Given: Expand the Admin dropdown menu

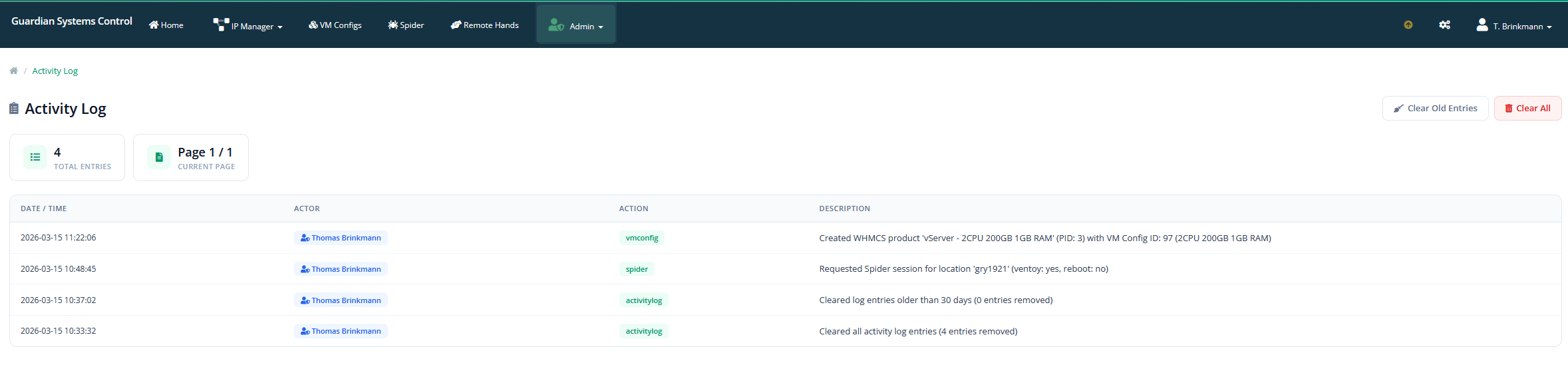Looking at the screenshot, I should pyautogui.click(x=576, y=26).
